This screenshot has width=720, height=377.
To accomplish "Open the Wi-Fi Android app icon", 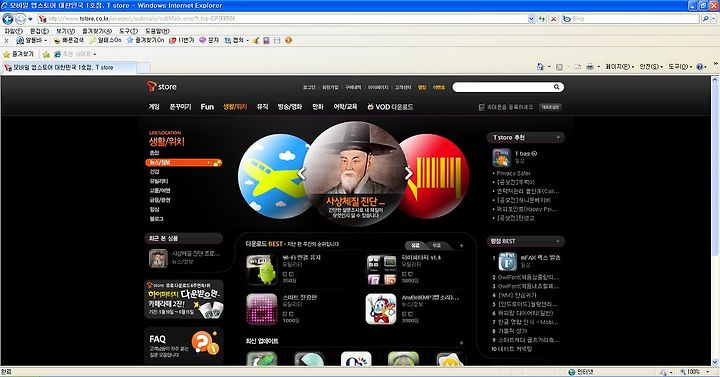I will pyautogui.click(x=262, y=270).
